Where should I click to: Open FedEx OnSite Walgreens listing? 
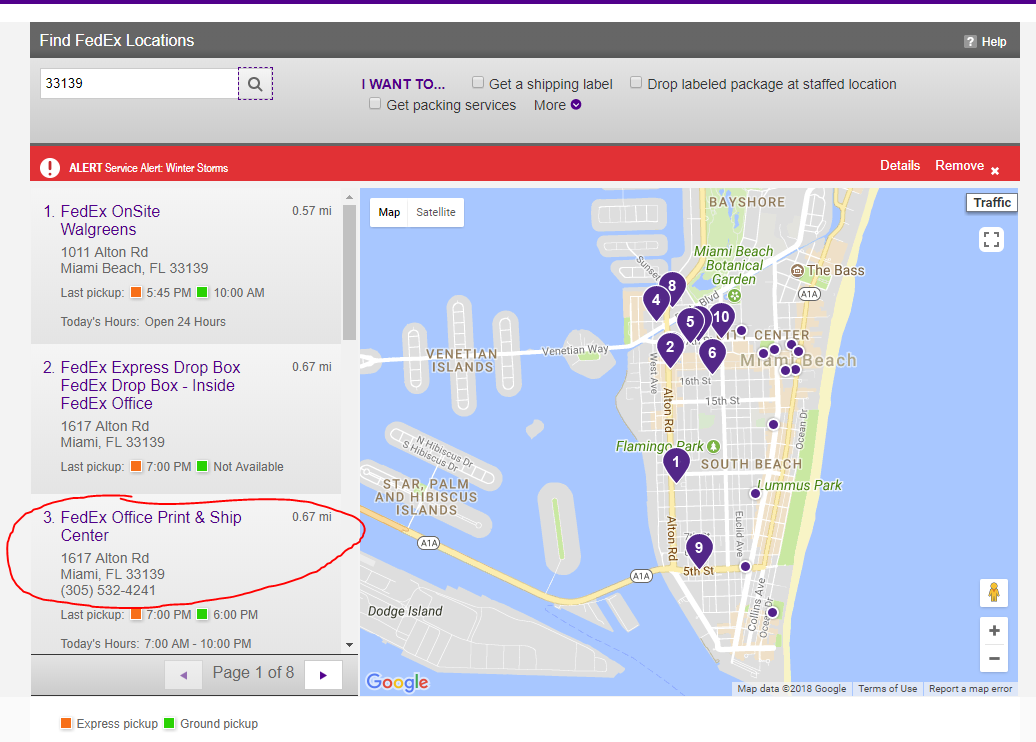110,220
